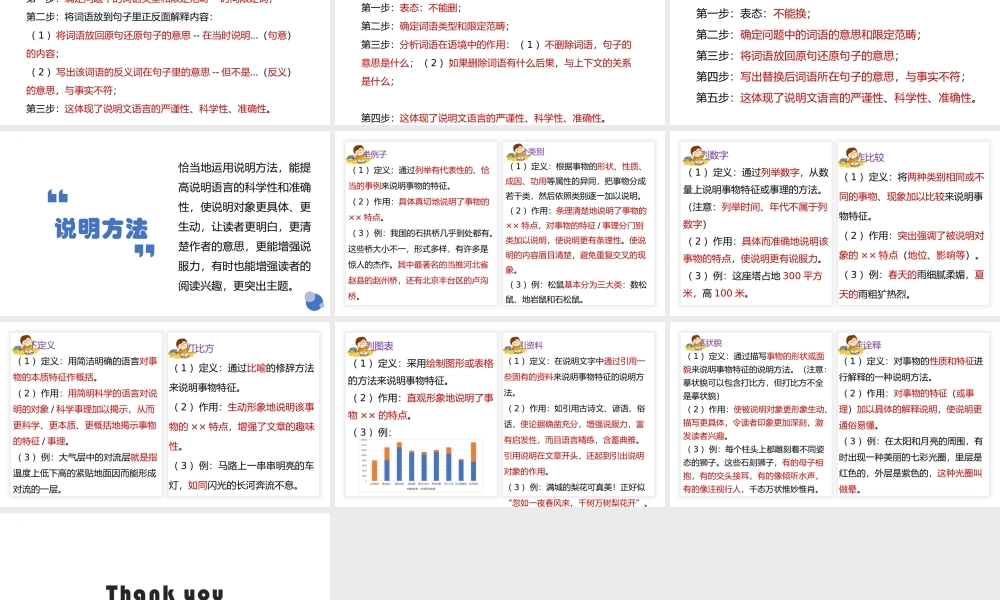
Task: Click the line 第二步：确定词语类型和限定范畴
Action: (435, 26)
